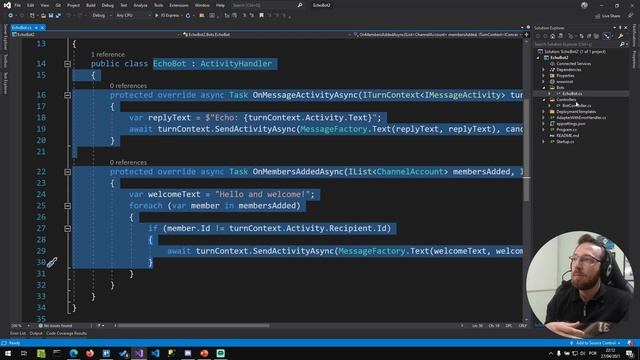Expand the Properties folder node
This screenshot has height=360, width=640.
tap(543, 76)
